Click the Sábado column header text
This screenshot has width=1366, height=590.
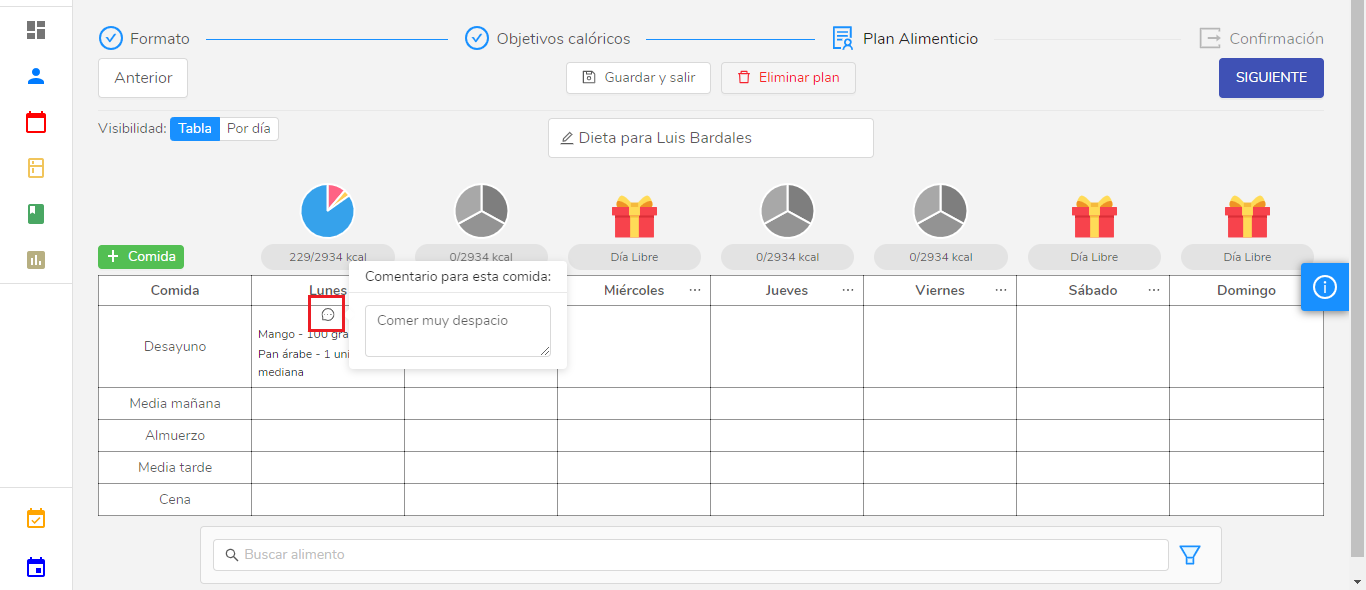point(1093,290)
